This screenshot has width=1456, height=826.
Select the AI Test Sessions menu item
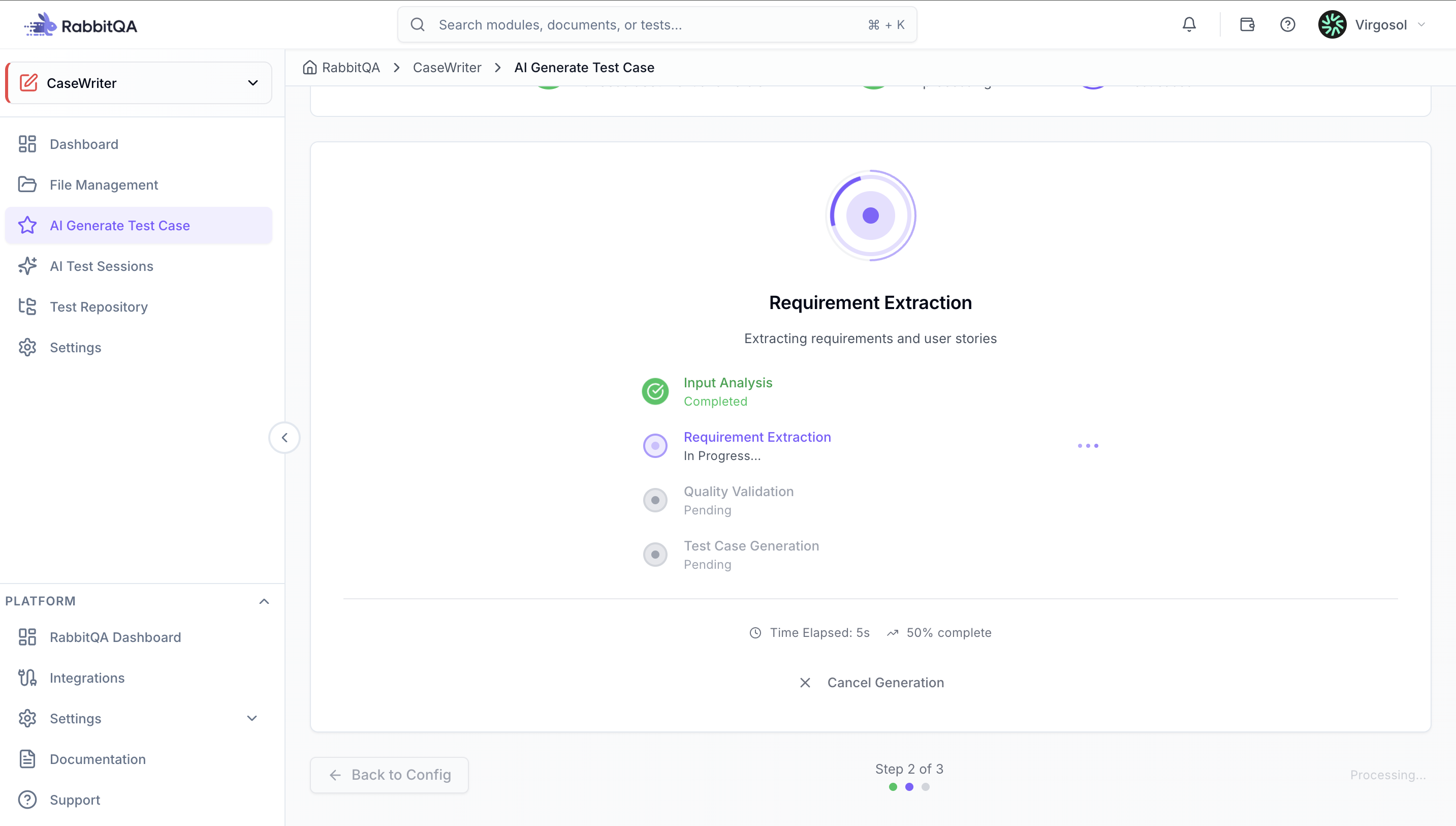(x=139, y=266)
